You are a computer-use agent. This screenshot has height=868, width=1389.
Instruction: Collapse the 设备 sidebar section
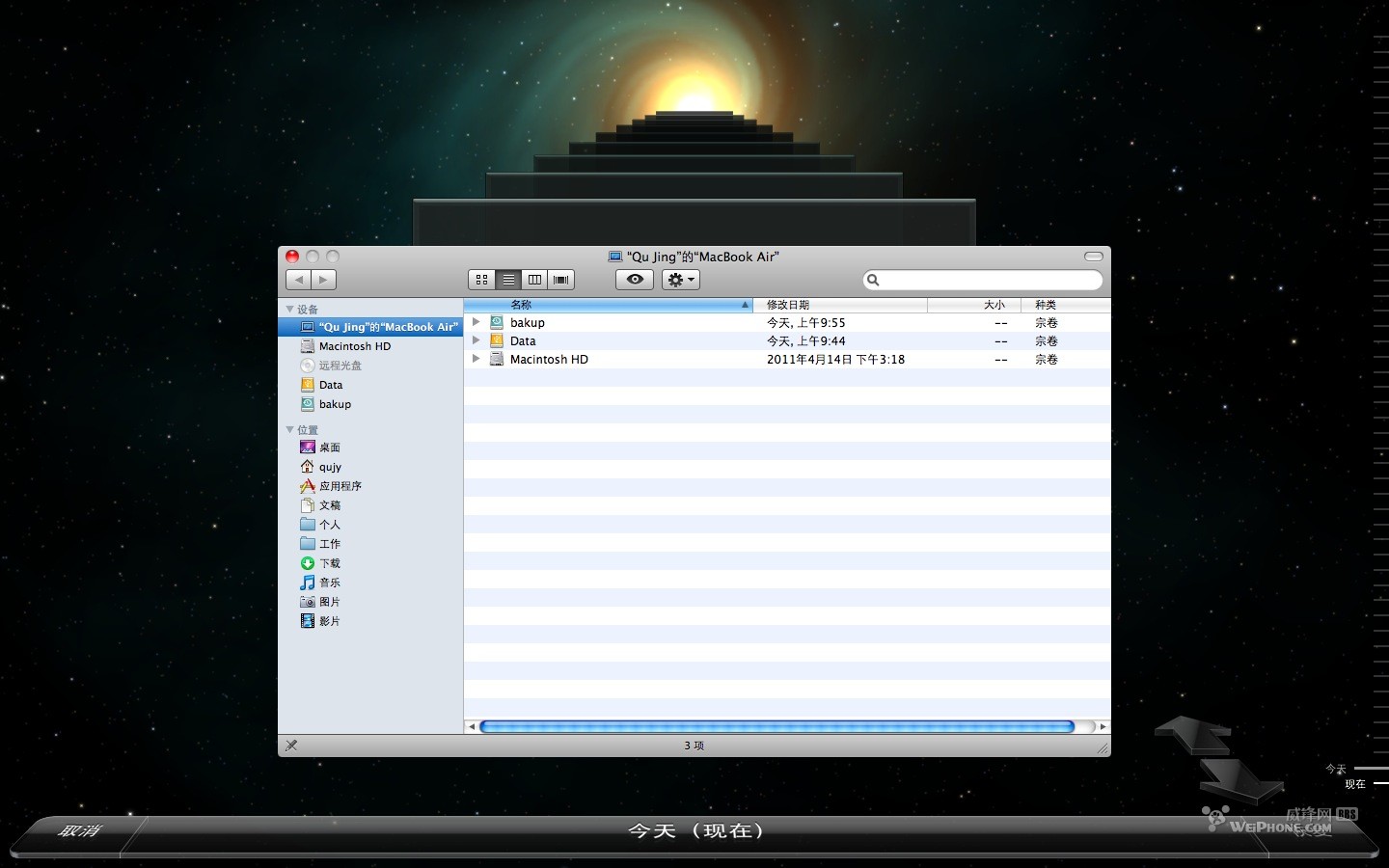click(290, 310)
